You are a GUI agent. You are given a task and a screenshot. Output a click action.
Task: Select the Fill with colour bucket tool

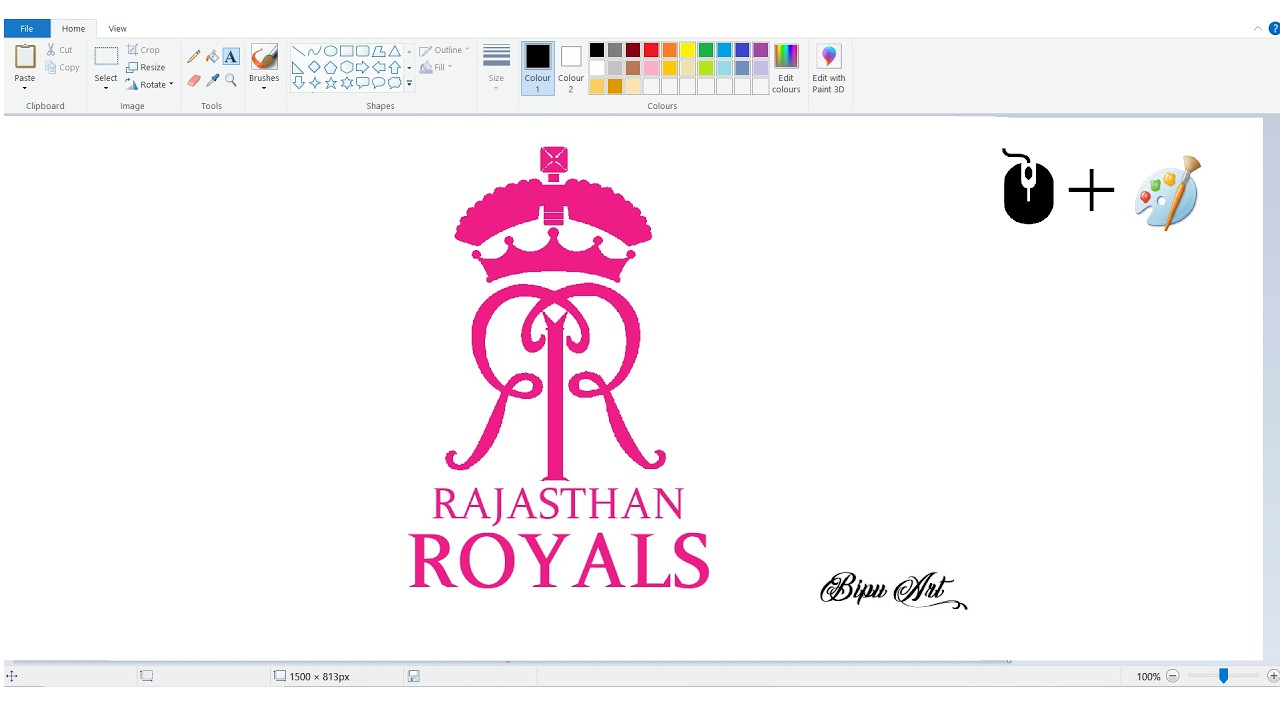click(x=212, y=57)
